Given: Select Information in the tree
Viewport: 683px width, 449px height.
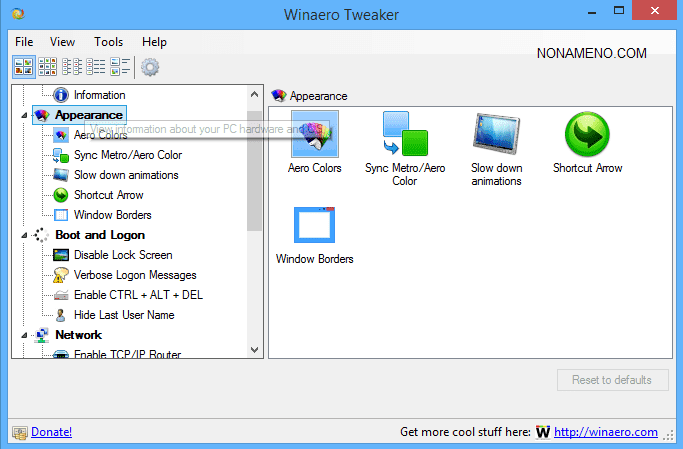Looking at the screenshot, I should (x=99, y=95).
